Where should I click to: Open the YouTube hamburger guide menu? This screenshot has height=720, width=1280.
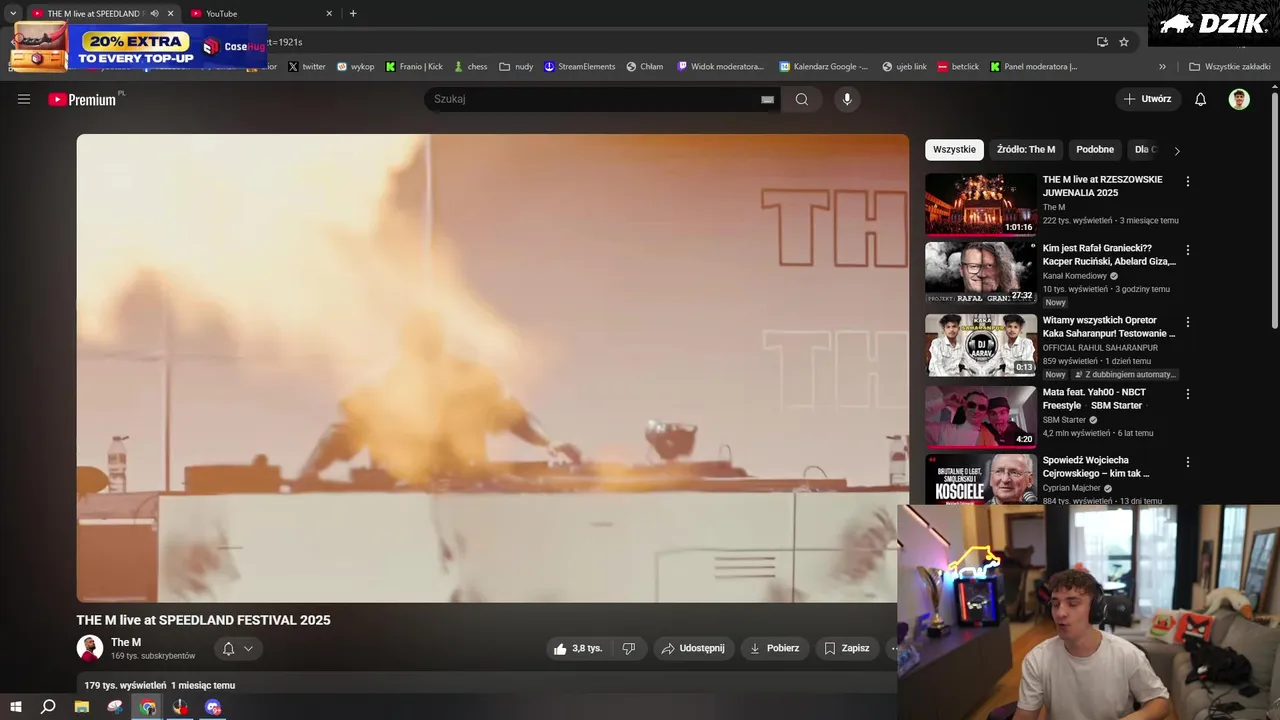click(24, 99)
